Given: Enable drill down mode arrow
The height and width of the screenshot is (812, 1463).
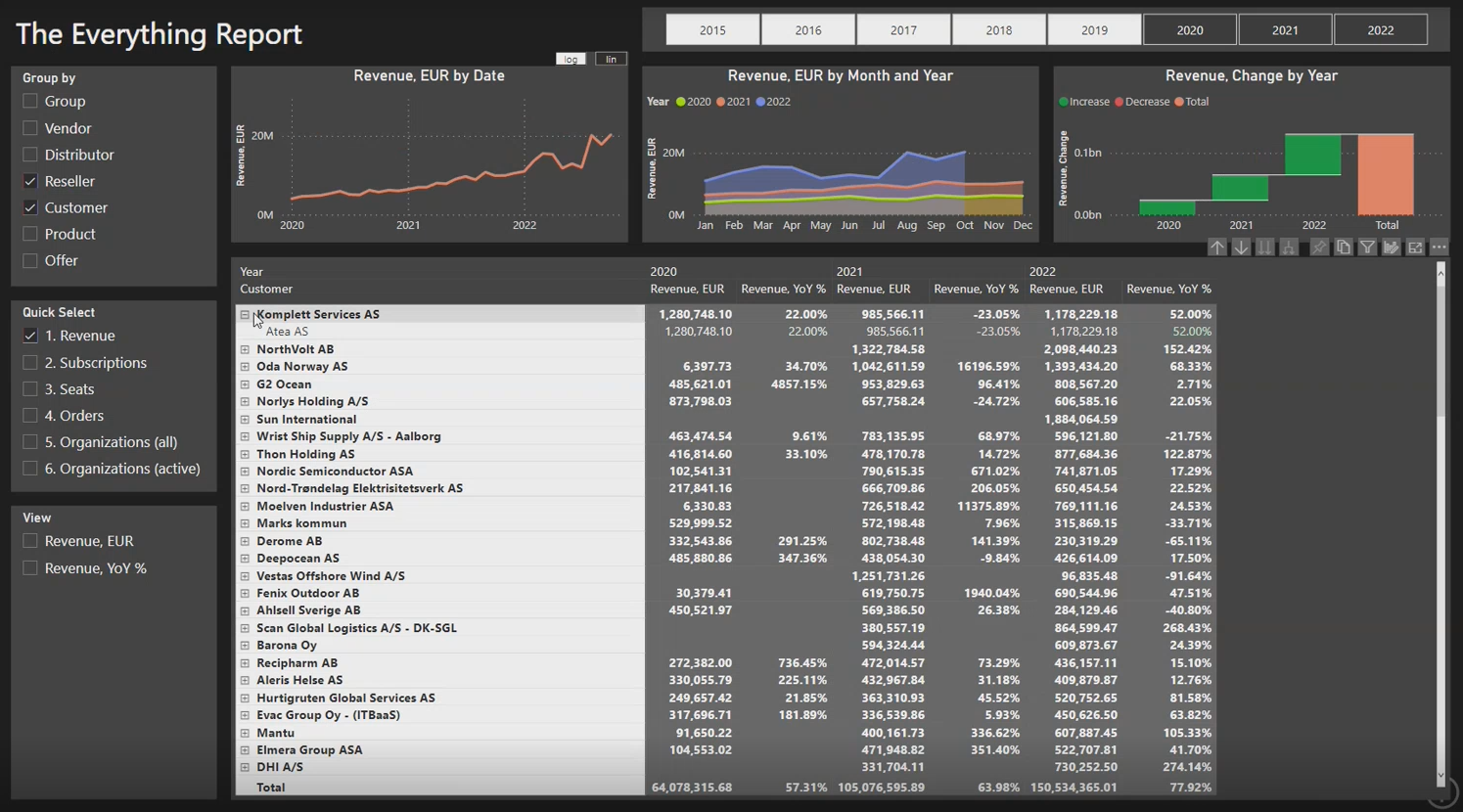Looking at the screenshot, I should 1241,248.
